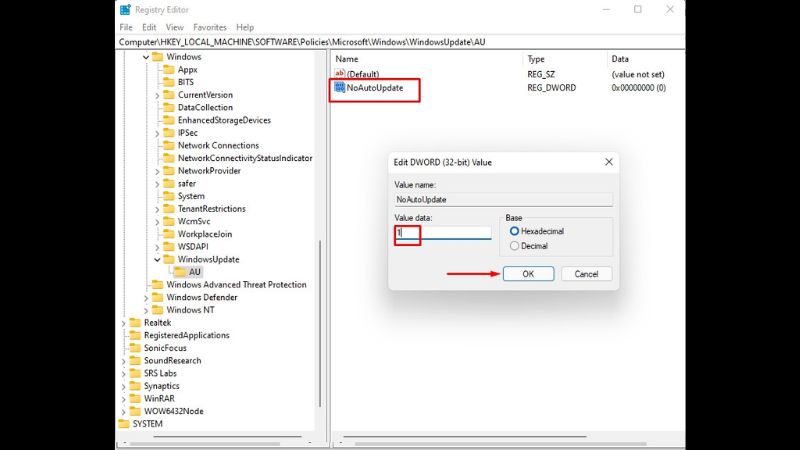Select the Appx folder icon
Viewport: 800px width, 450px height.
(x=169, y=69)
